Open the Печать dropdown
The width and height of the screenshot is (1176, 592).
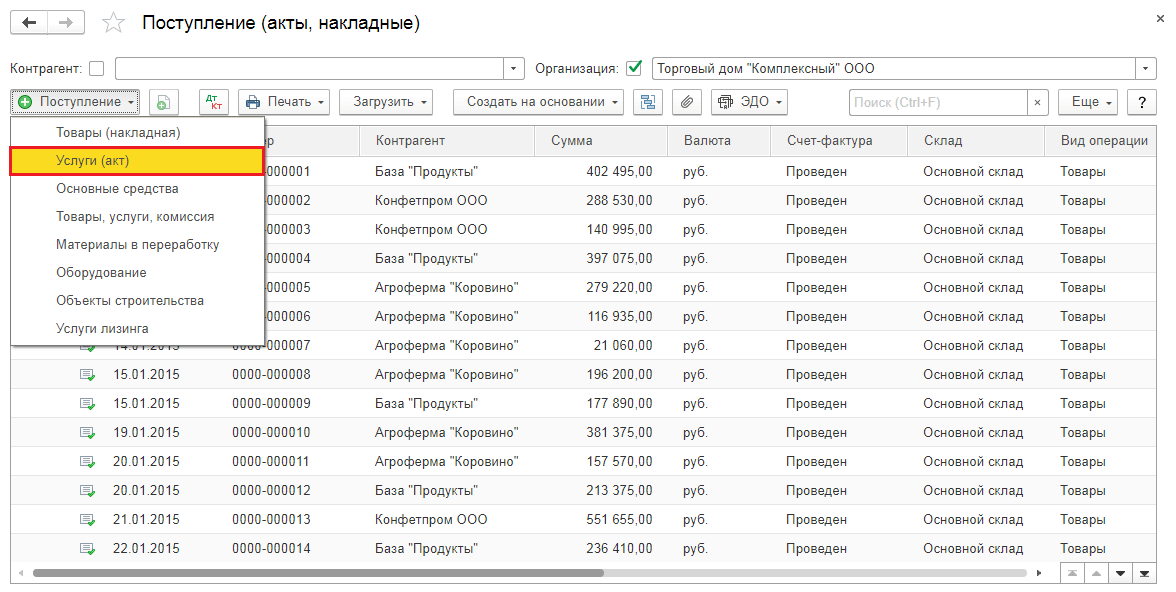pos(285,102)
